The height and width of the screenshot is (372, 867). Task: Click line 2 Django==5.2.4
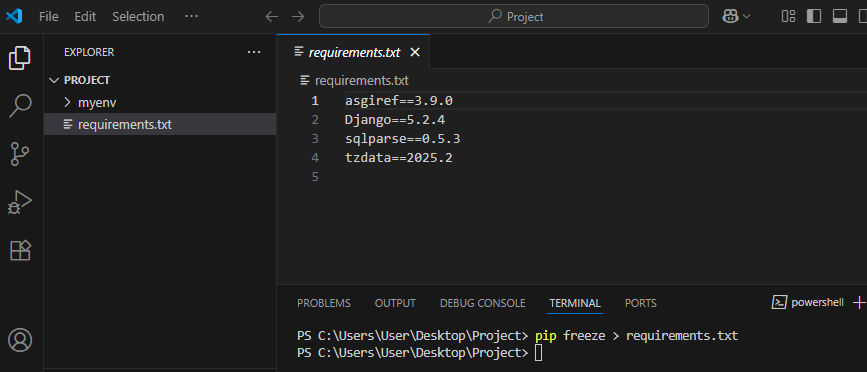pyautogui.click(x=395, y=119)
